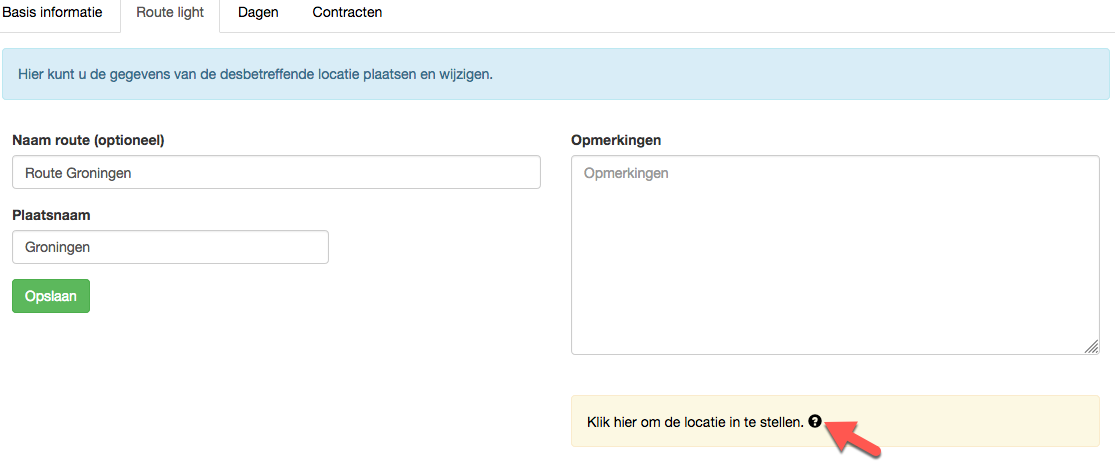Click 'Klik hier om de locatie in te stellen'
Image resolution: width=1115 pixels, height=464 pixels.
pos(695,422)
